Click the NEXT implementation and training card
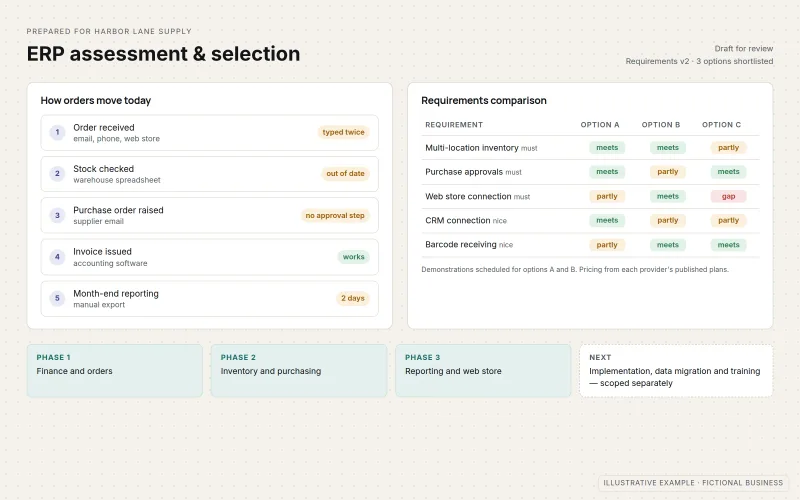Screen dimensions: 800x500 tap(676, 371)
